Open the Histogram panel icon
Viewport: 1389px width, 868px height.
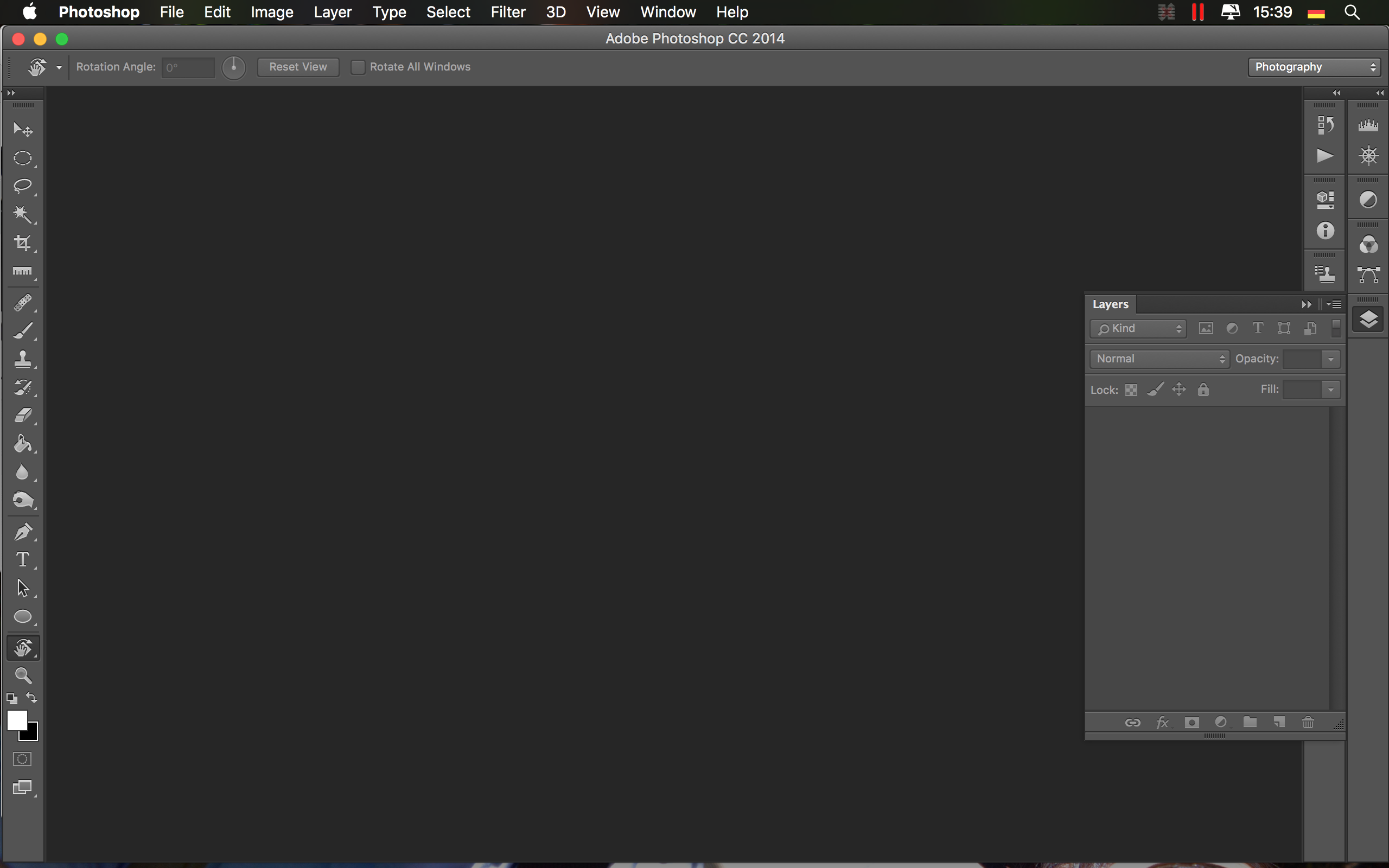(1368, 125)
